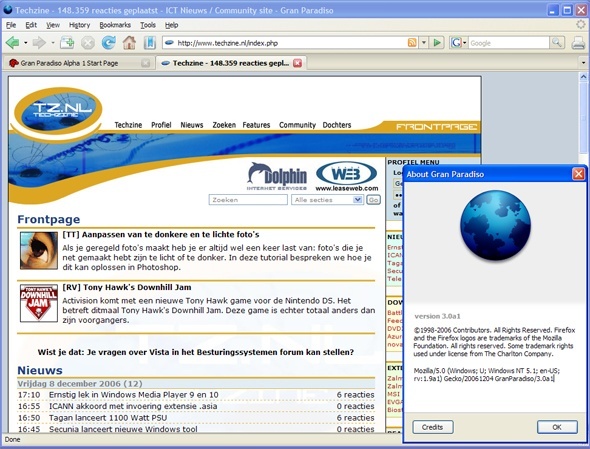Click the orange RSS feed icon
Viewport: 590px width, 449px height.
[x=412, y=43]
